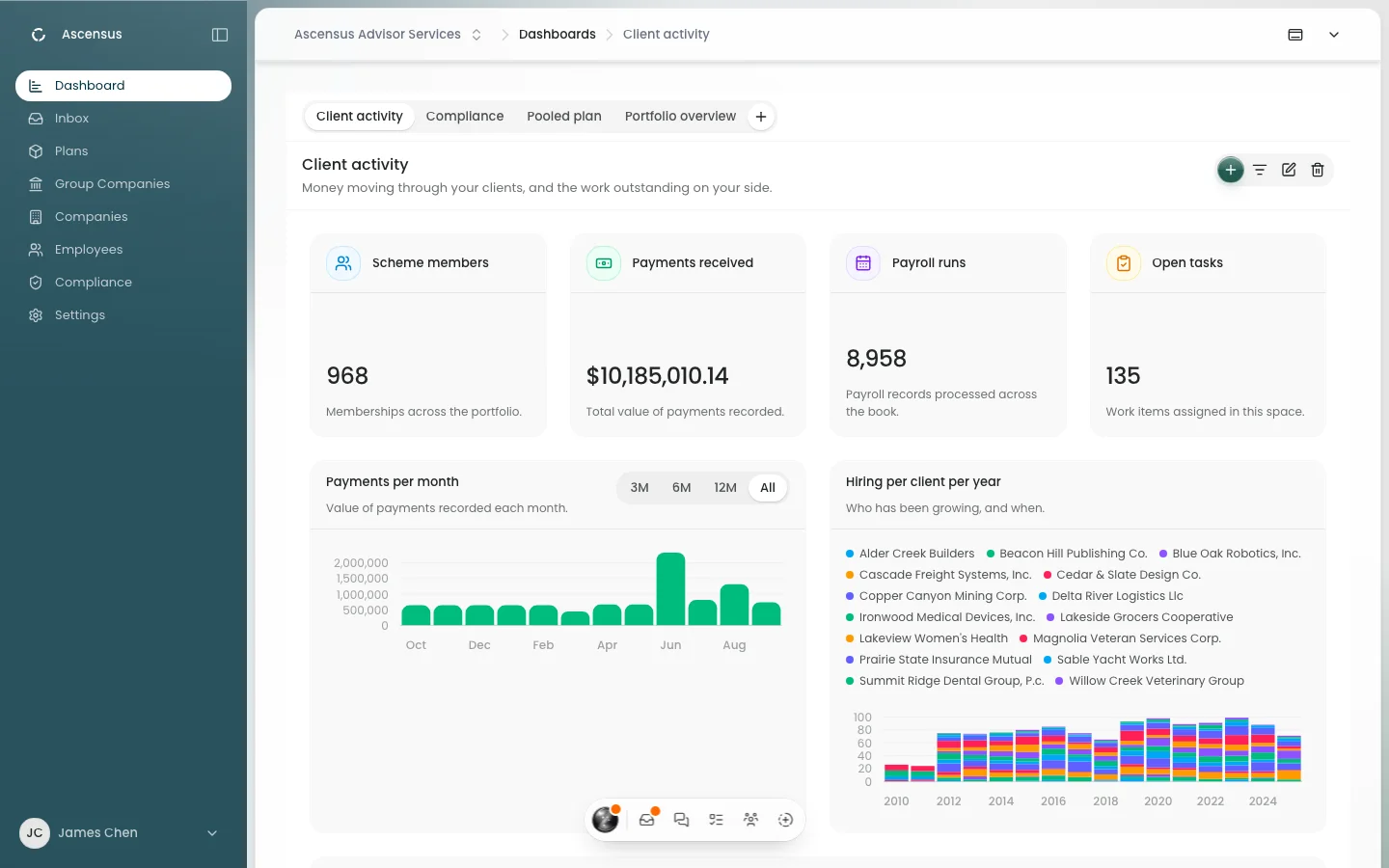1389x868 pixels.
Task: Click the Open tasks clipboard icon
Action: [x=1124, y=263]
